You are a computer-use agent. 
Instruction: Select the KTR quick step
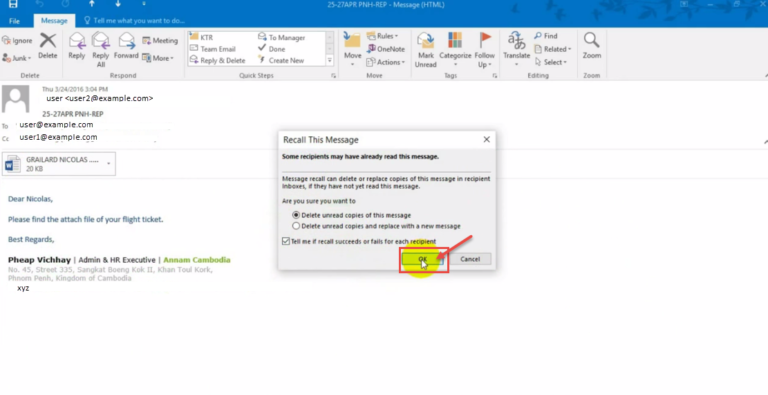point(202,37)
